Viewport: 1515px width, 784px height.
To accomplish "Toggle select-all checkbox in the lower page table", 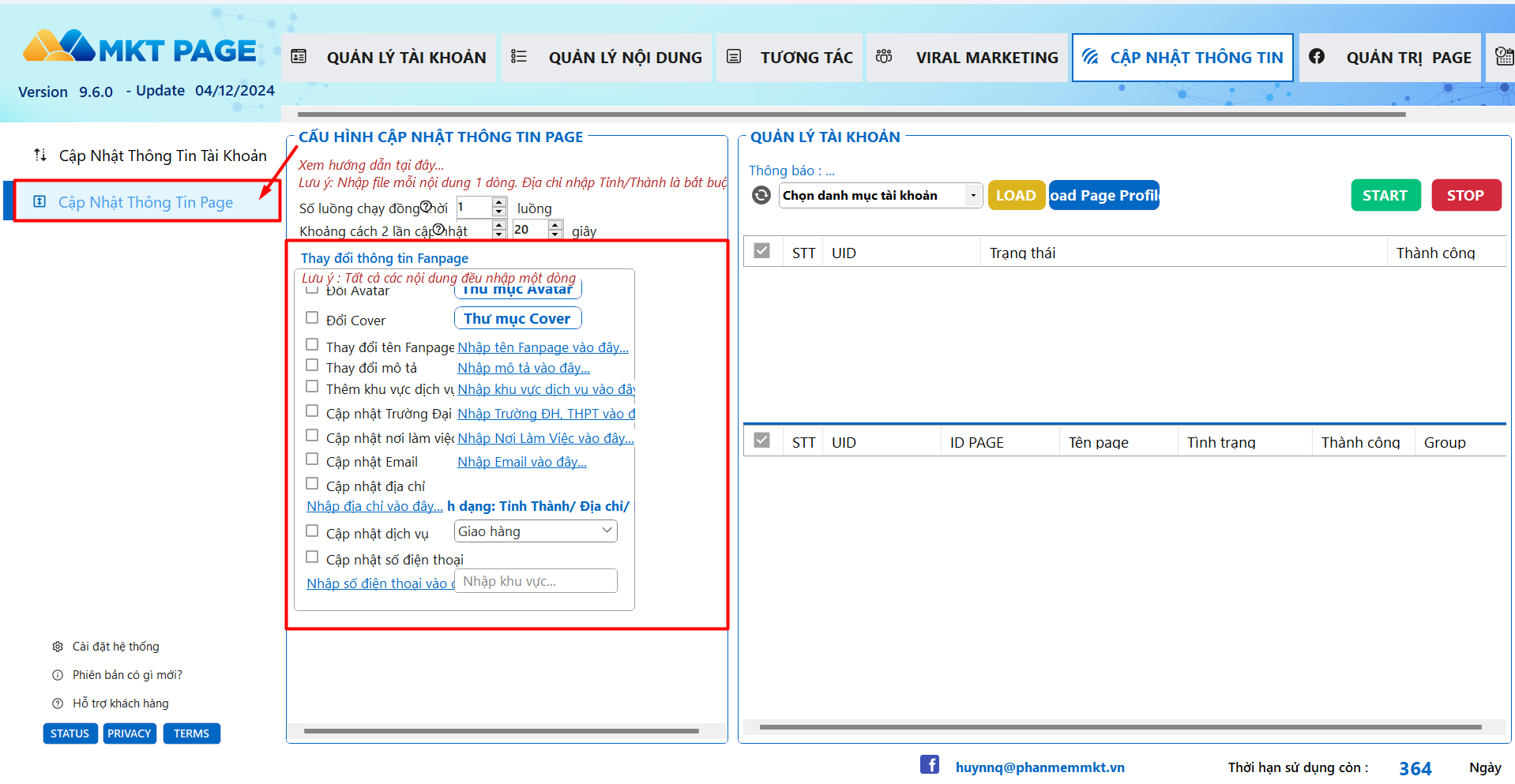I will [x=762, y=441].
